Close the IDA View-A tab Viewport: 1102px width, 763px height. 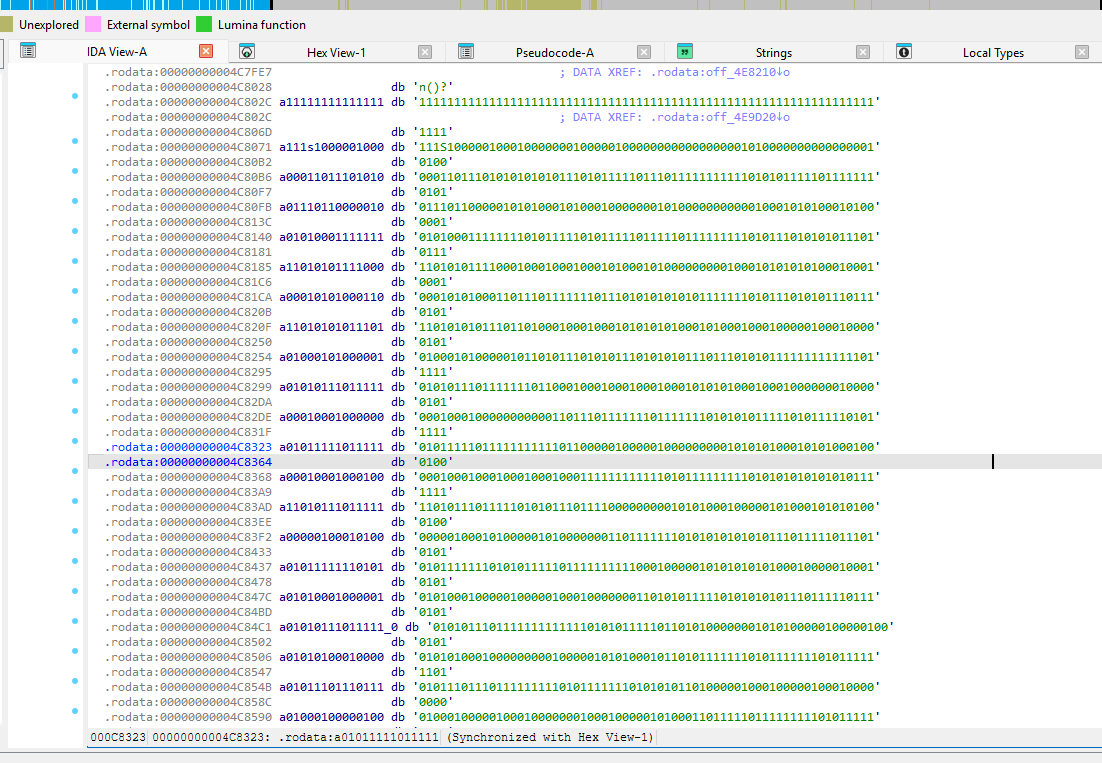[x=206, y=51]
